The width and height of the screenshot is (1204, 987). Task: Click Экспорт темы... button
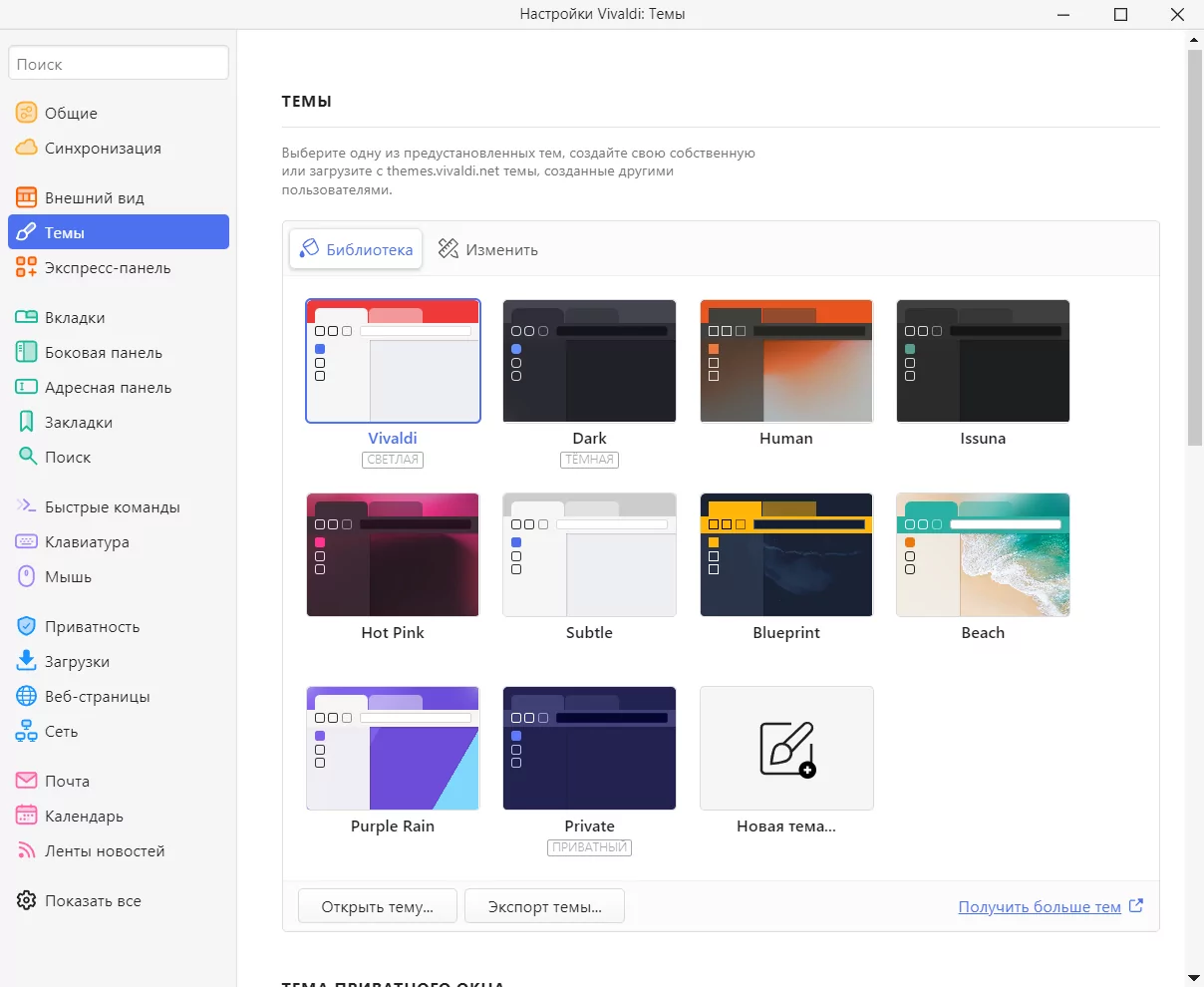544,906
